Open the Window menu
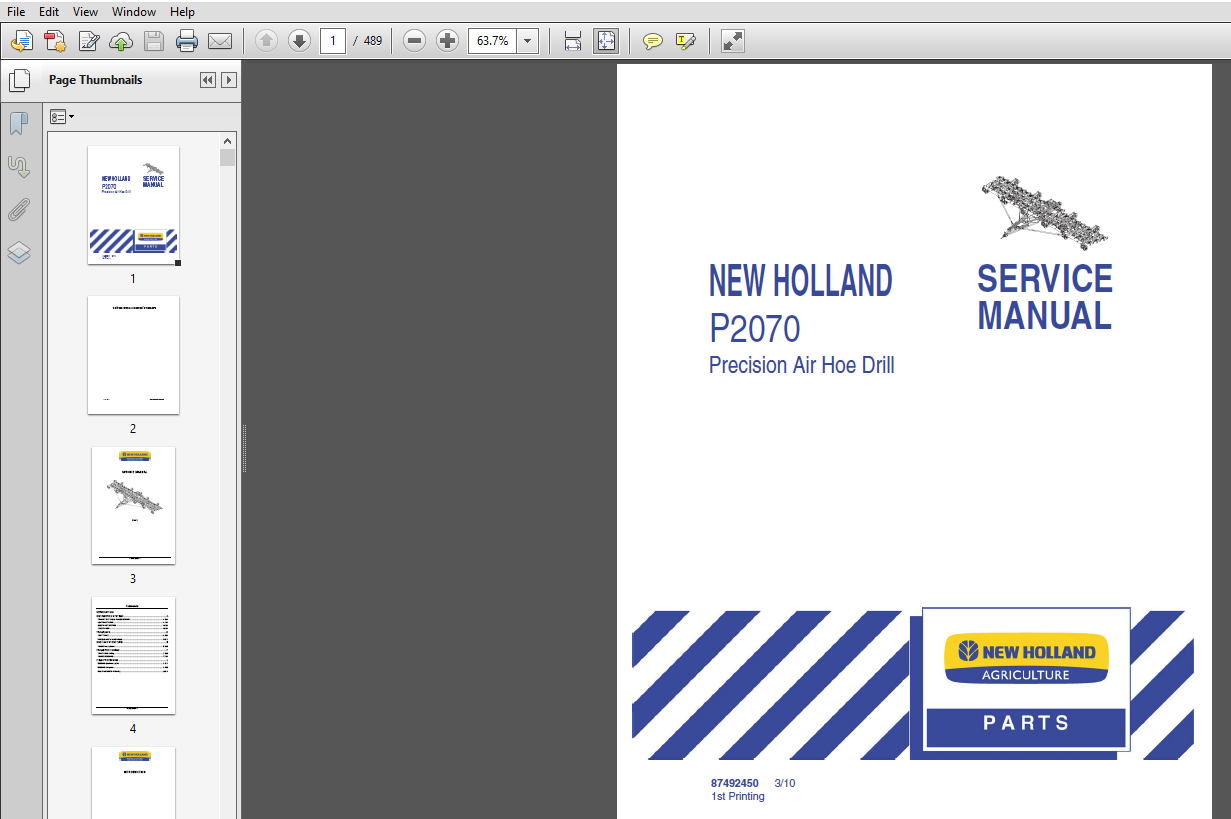1231x819 pixels. pyautogui.click(x=134, y=12)
